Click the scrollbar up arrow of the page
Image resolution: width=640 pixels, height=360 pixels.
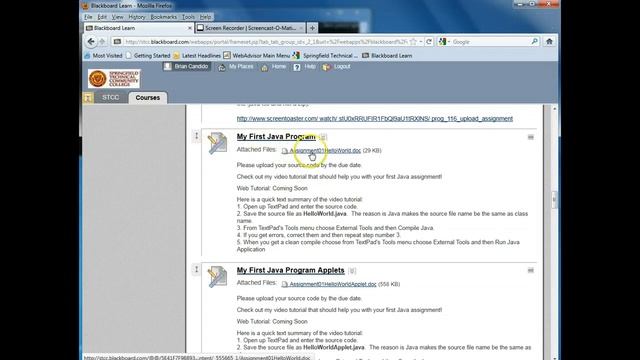pos(554,109)
